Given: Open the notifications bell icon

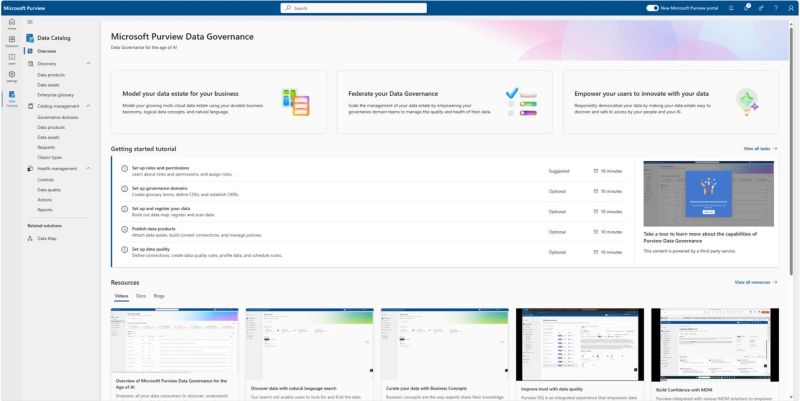Looking at the screenshot, I should point(731,8).
